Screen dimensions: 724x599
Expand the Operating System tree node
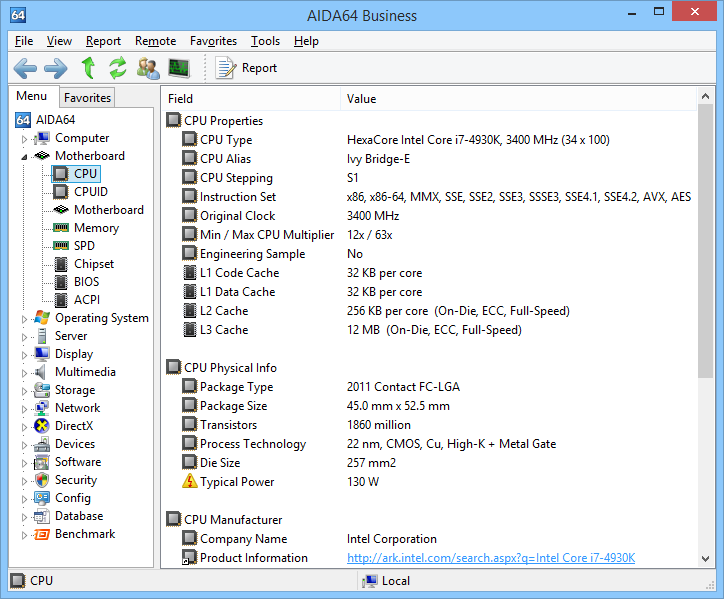click(x=24, y=319)
